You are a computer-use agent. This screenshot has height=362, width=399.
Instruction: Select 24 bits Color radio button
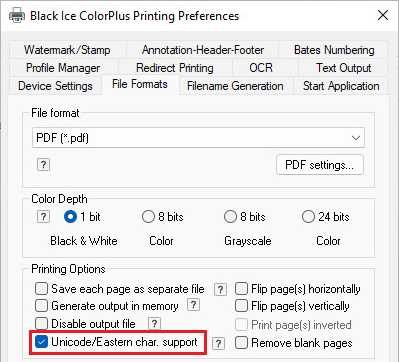coord(308,217)
